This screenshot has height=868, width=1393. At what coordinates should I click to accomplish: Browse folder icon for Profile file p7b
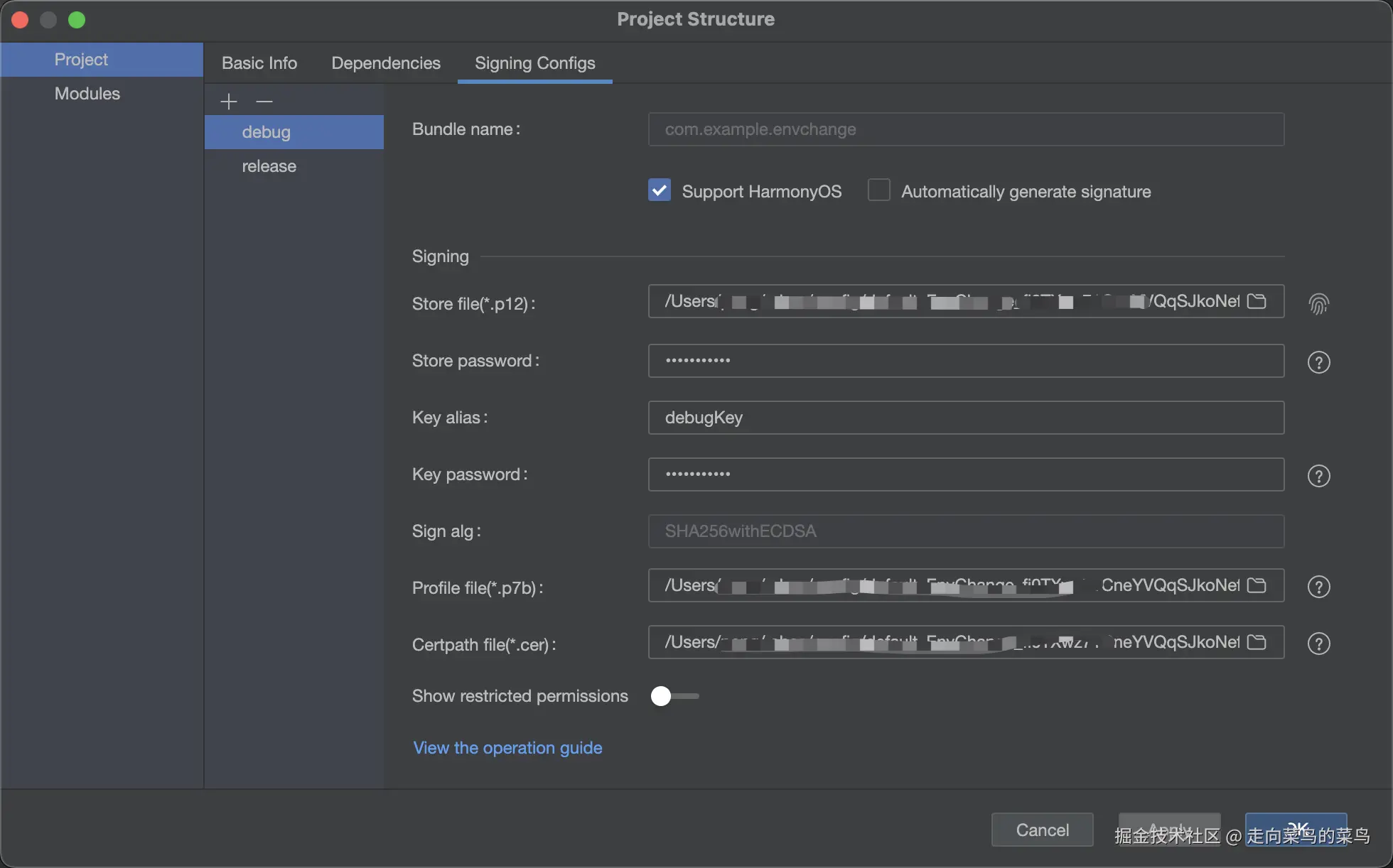1257,585
